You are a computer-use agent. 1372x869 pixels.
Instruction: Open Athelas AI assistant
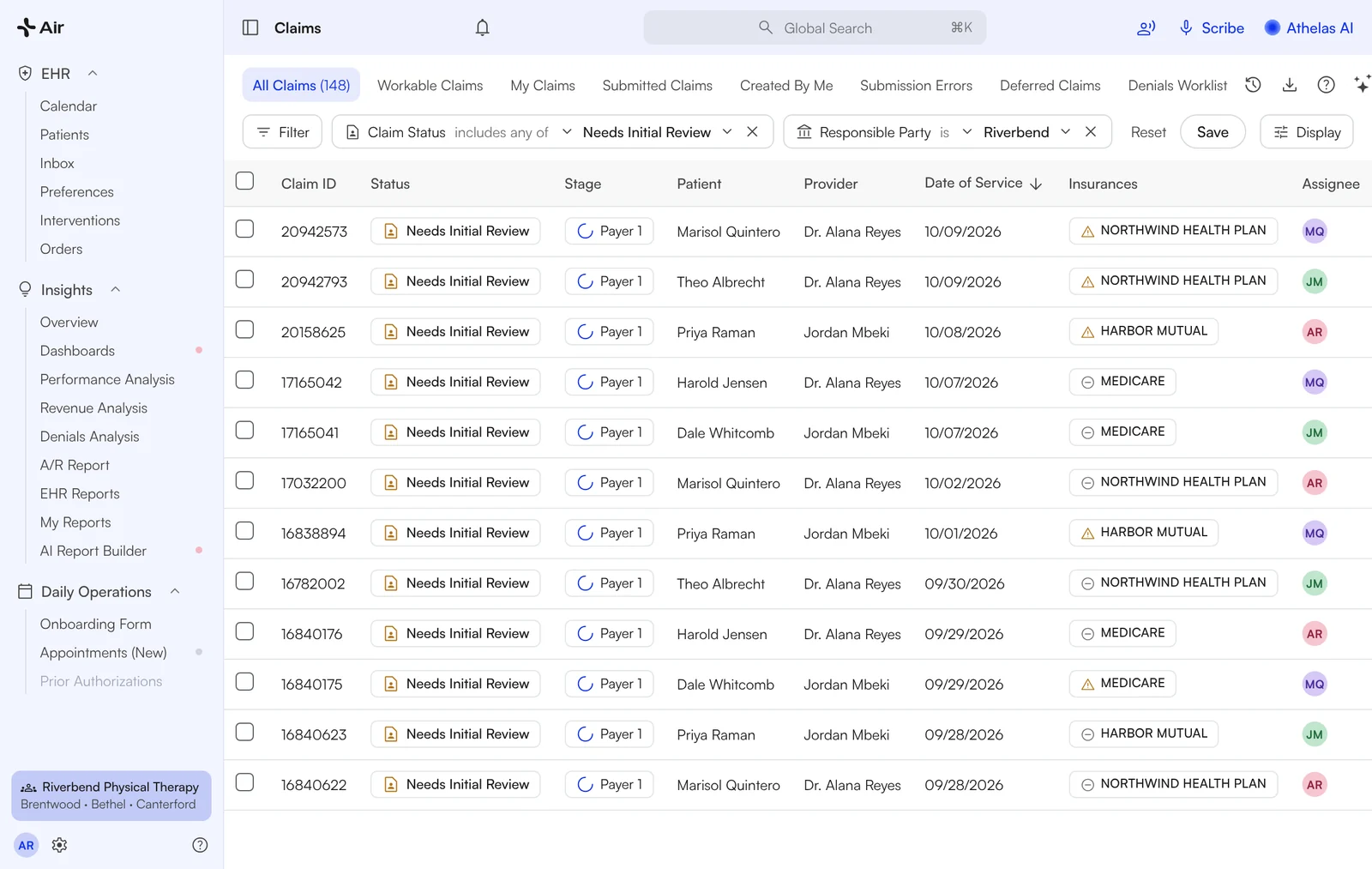click(1309, 27)
